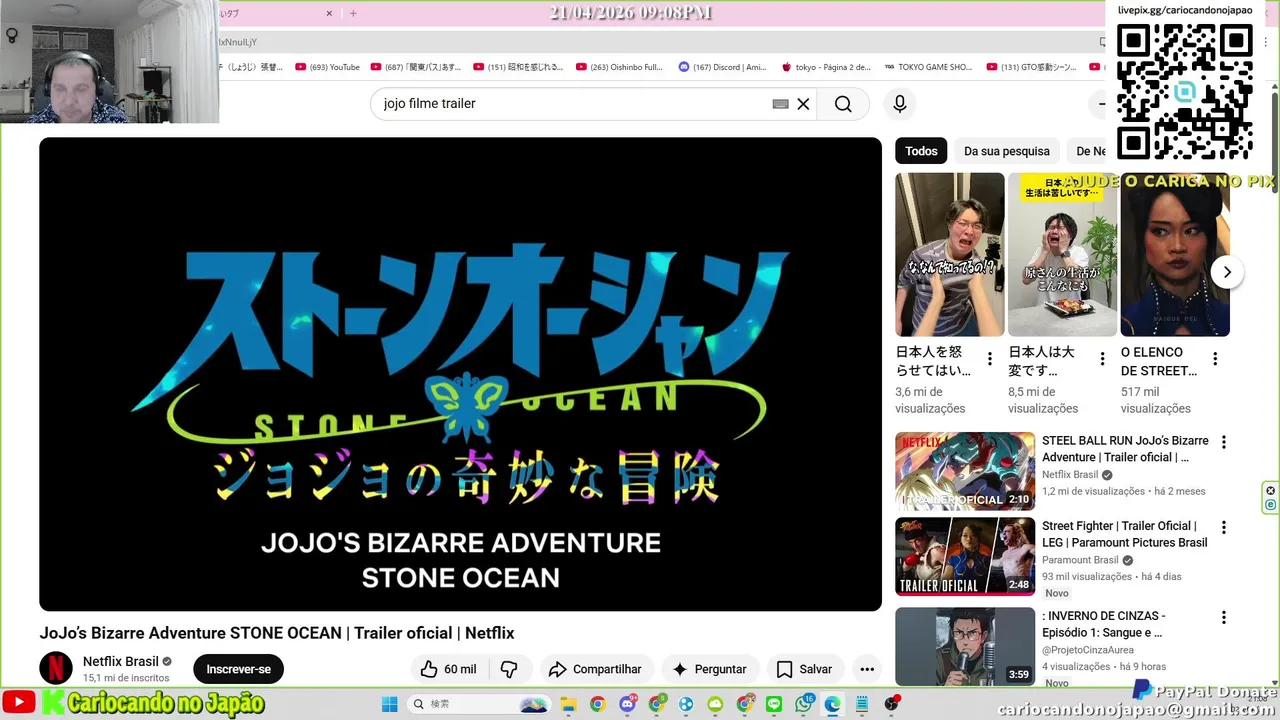This screenshot has width=1280, height=720.
Task: Open options for STEEL BALL RUN video
Action: click(1223, 442)
